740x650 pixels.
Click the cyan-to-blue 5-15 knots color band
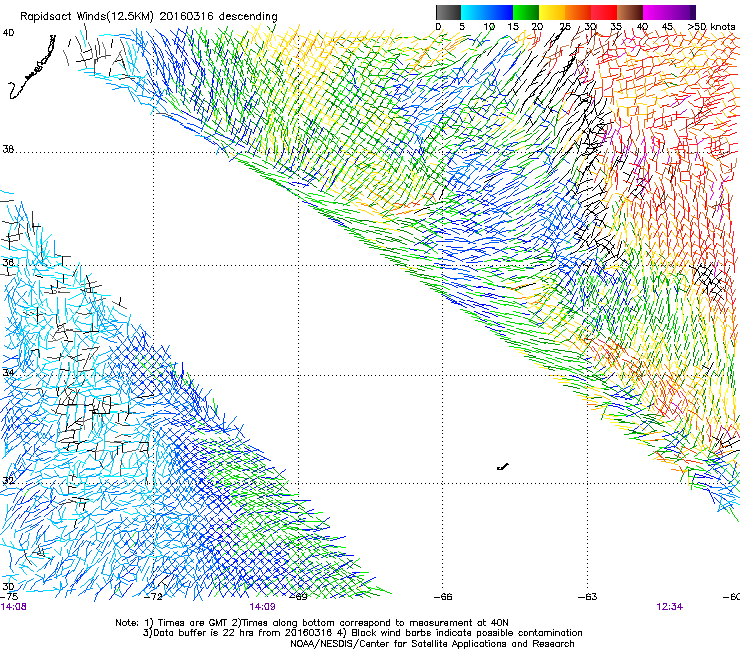click(x=487, y=12)
